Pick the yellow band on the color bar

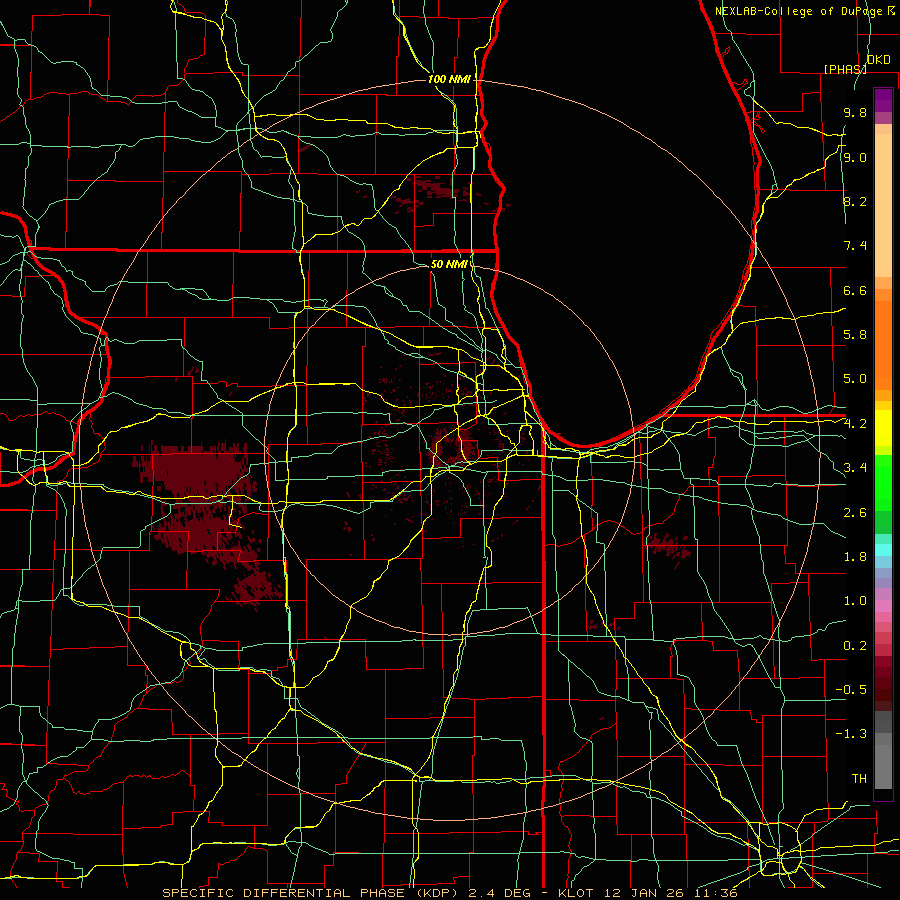[x=883, y=428]
